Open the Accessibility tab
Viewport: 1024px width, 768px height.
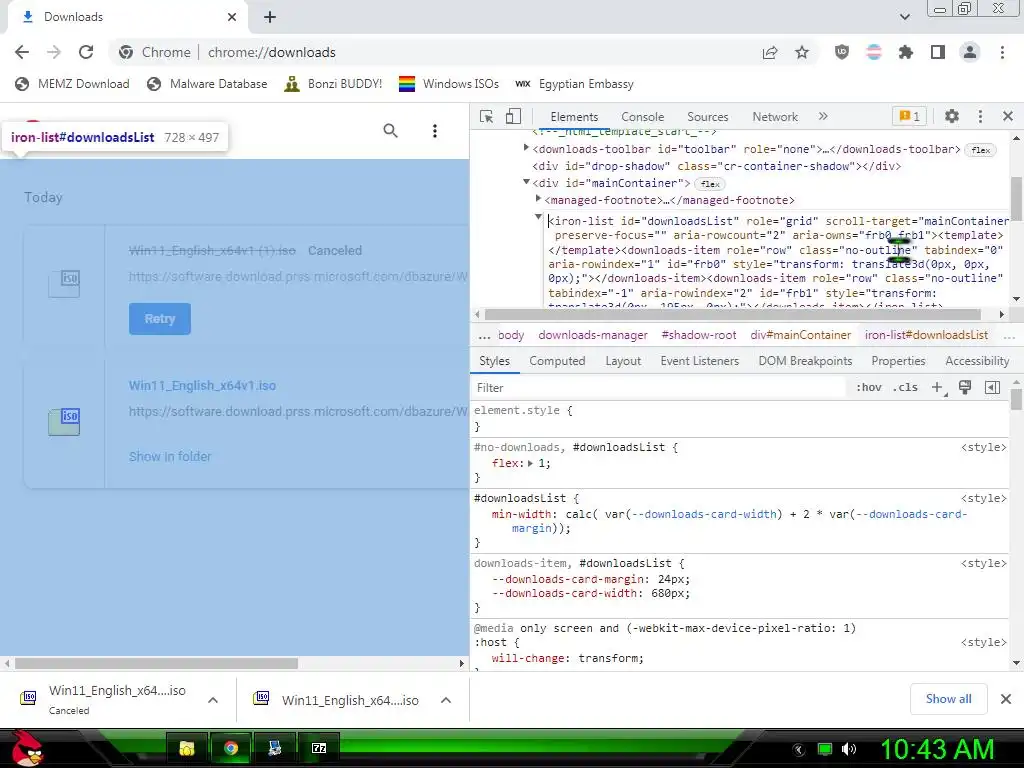[977, 361]
